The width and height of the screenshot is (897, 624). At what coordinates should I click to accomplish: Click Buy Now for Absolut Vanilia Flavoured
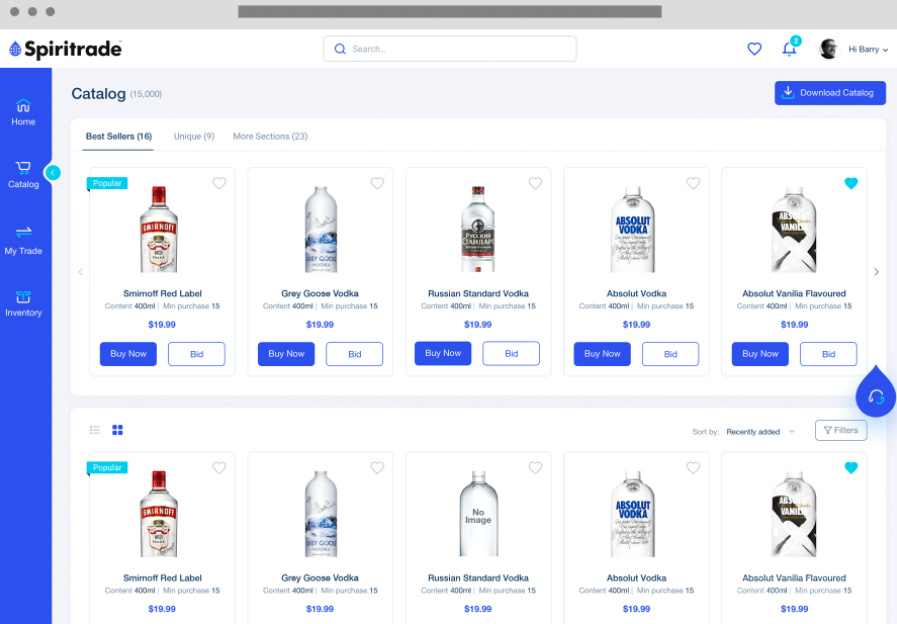coord(760,354)
